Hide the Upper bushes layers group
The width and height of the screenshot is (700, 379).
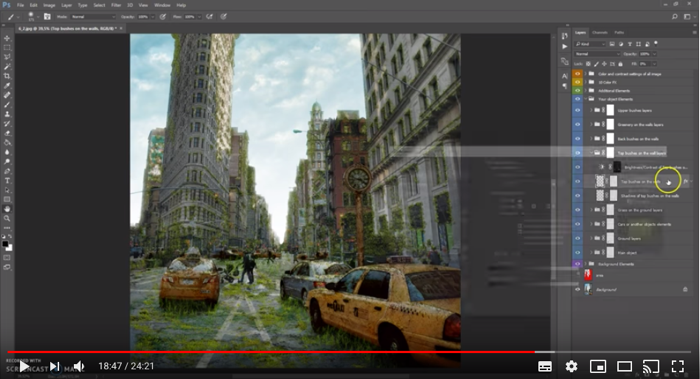pos(578,110)
